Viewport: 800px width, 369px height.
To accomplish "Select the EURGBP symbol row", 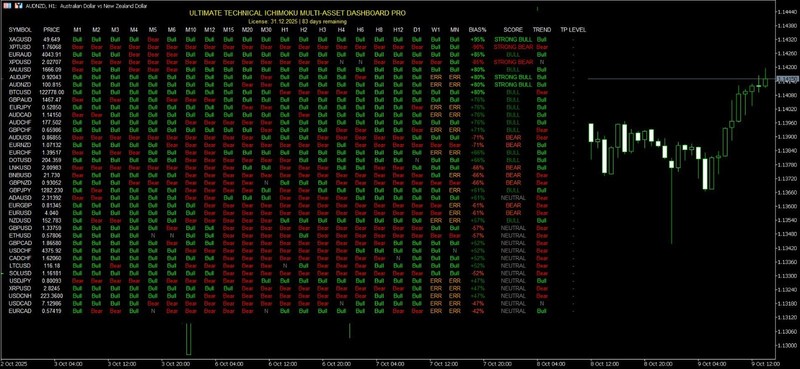I will click(x=20, y=205).
